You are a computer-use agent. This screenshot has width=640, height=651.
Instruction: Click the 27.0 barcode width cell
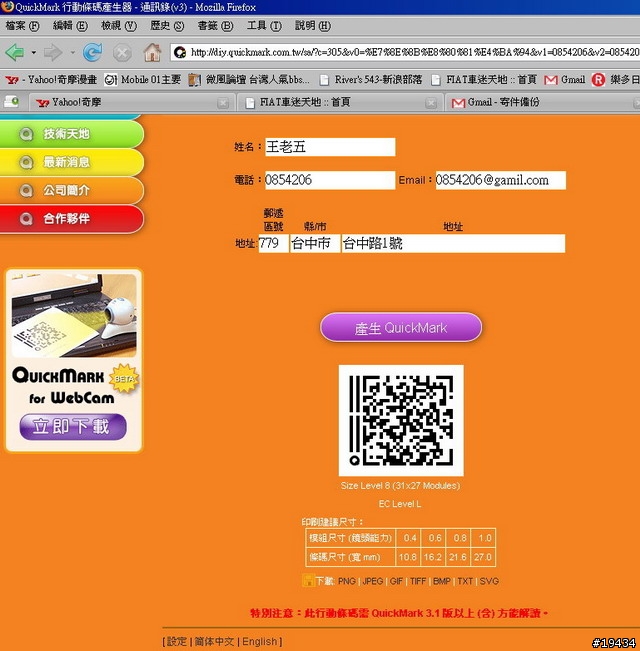coord(483,557)
